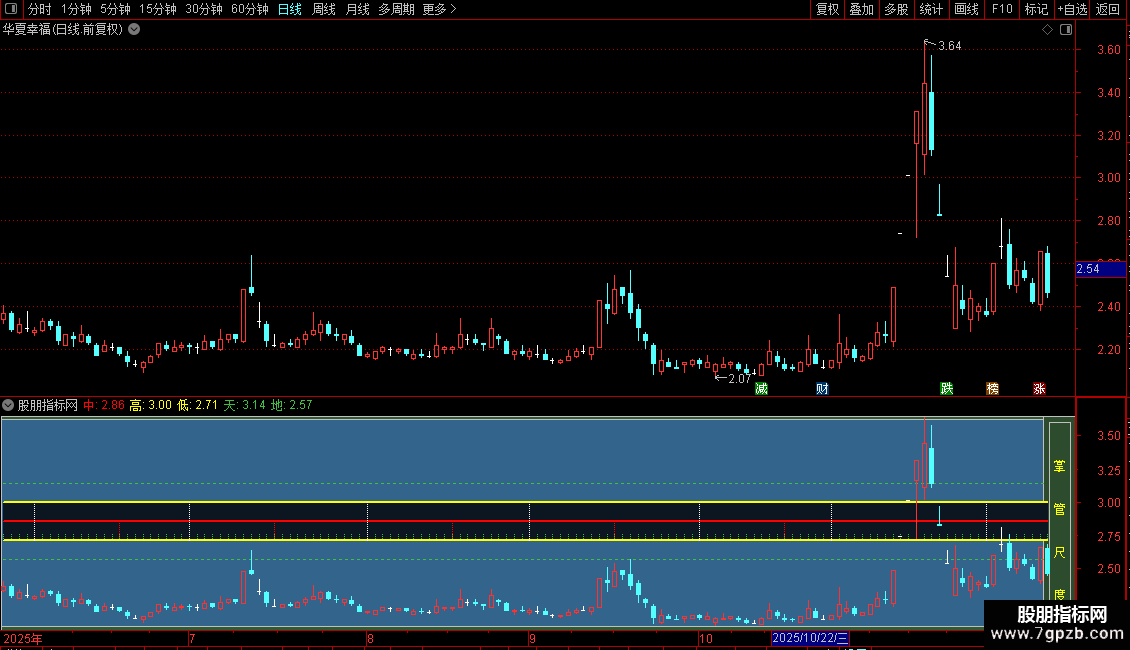Viewport: 1130px width, 650px height.
Task: Click the 高: 3.00 indicator value
Action: click(x=151, y=405)
